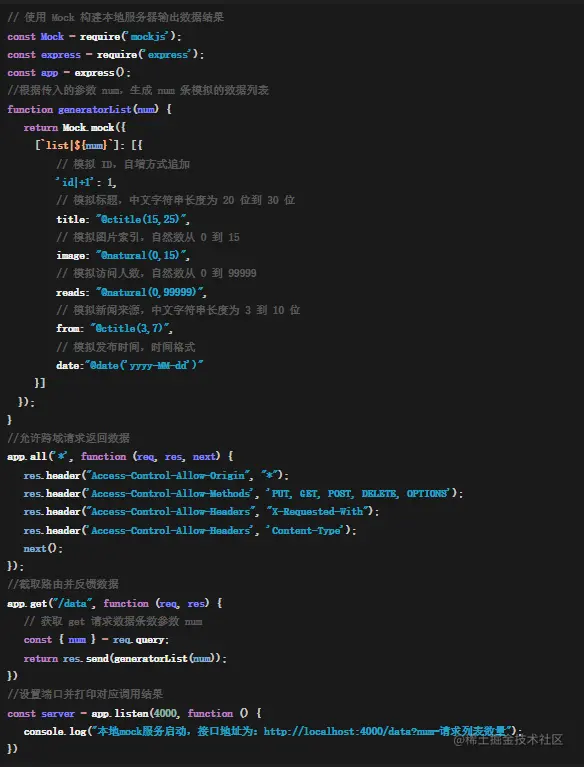Click the "next();" call line

click(43, 549)
